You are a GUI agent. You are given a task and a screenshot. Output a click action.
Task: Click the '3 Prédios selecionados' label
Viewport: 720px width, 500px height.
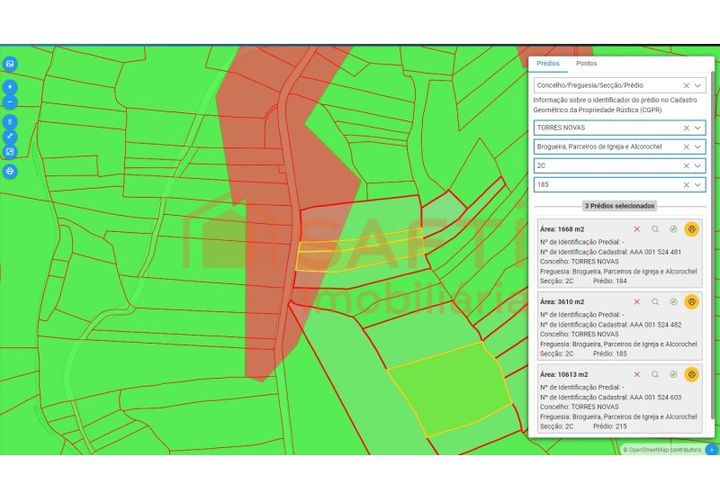click(619, 206)
